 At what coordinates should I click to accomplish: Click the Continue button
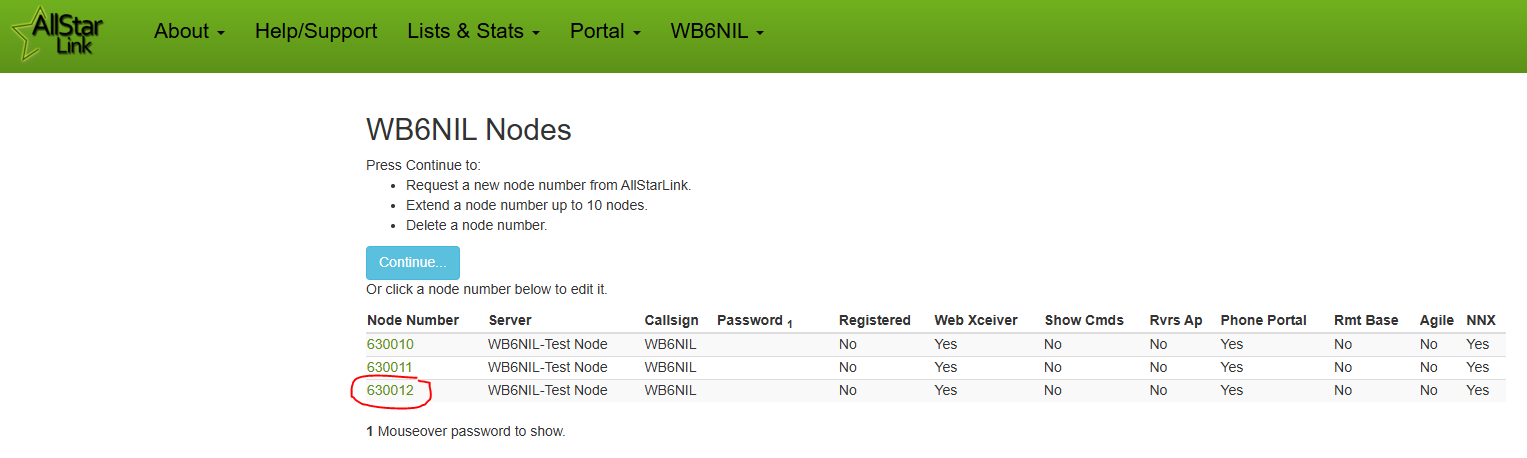tap(413, 262)
